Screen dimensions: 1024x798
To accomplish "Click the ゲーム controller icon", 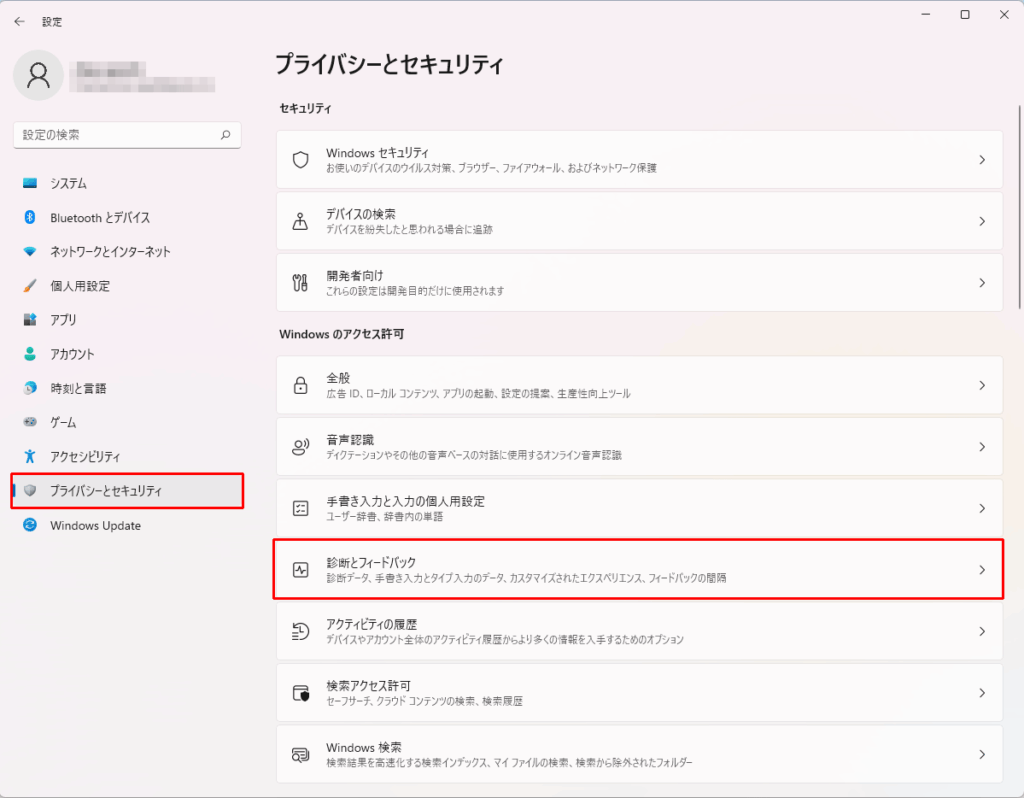I will coord(30,422).
